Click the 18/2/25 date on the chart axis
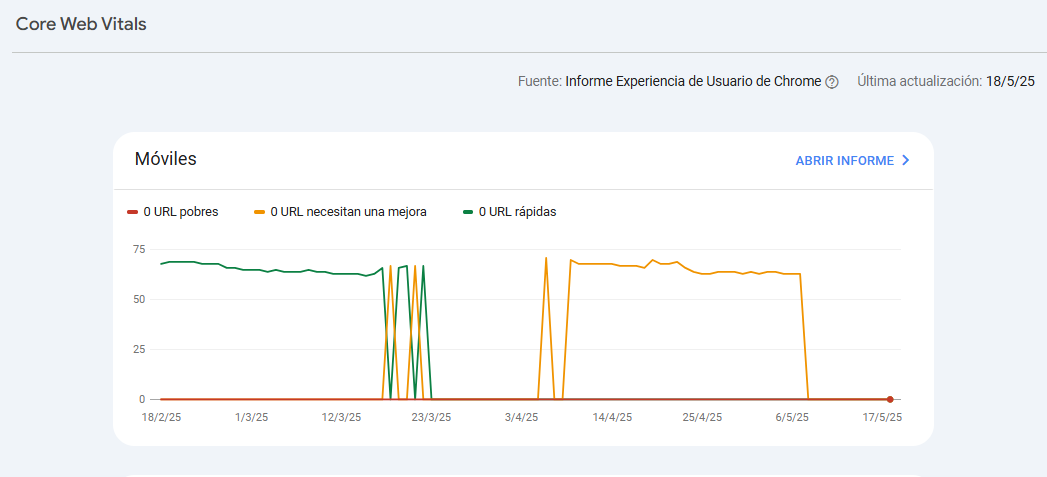Viewport: 1047px width, 477px height. (x=160, y=417)
